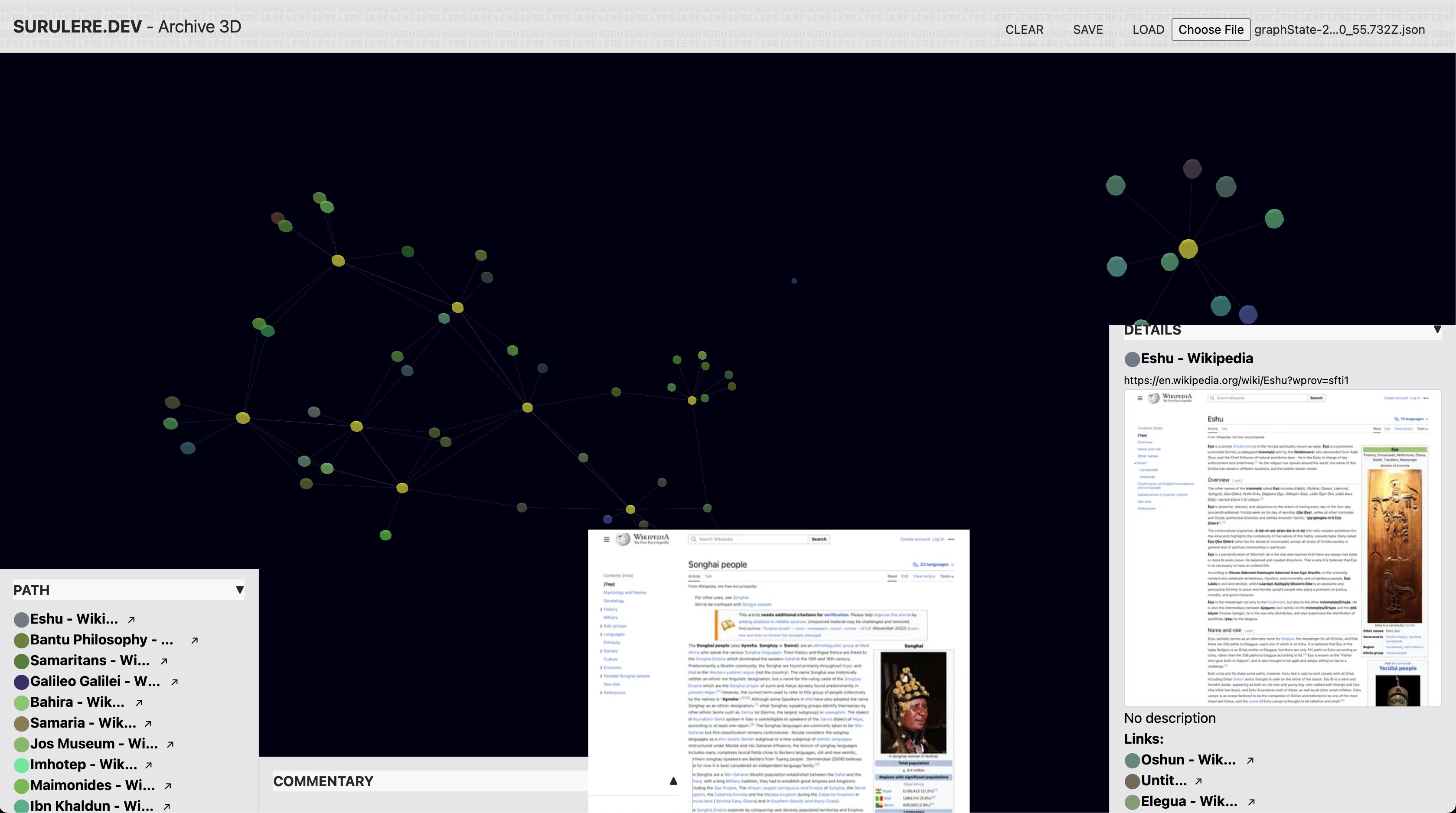
Task: Open Eshu external link arrow in Path
Action: 131,619
